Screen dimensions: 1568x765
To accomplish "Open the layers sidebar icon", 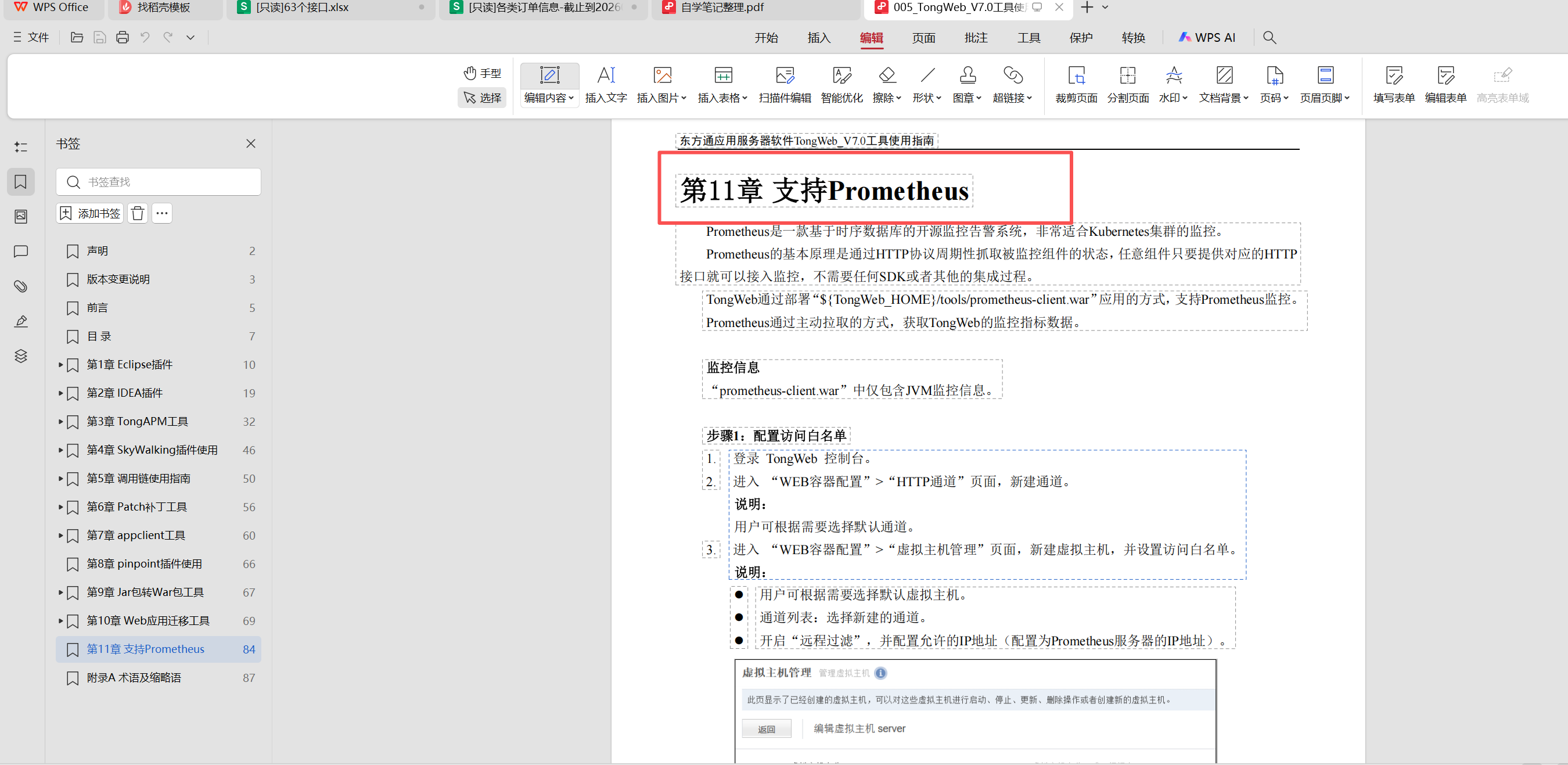I will pos(21,356).
